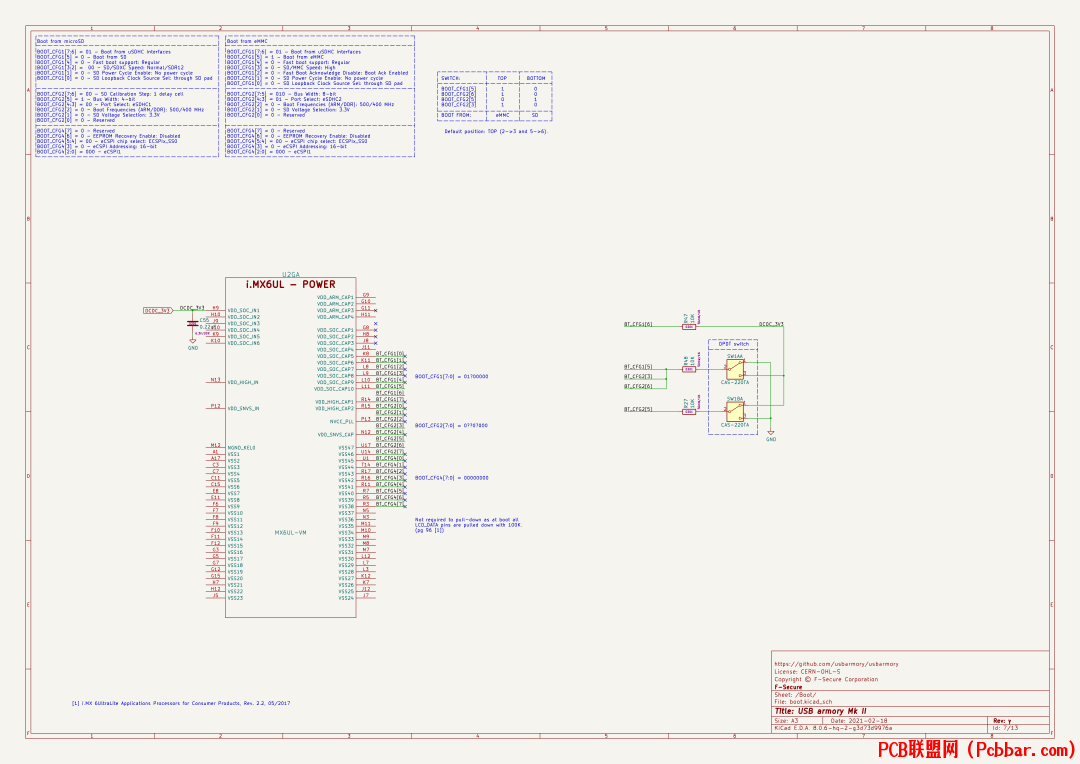Image resolution: width=1080 pixels, height=764 pixels.
Task: Click the MX6UL-VM part value label
Action: coord(291,533)
